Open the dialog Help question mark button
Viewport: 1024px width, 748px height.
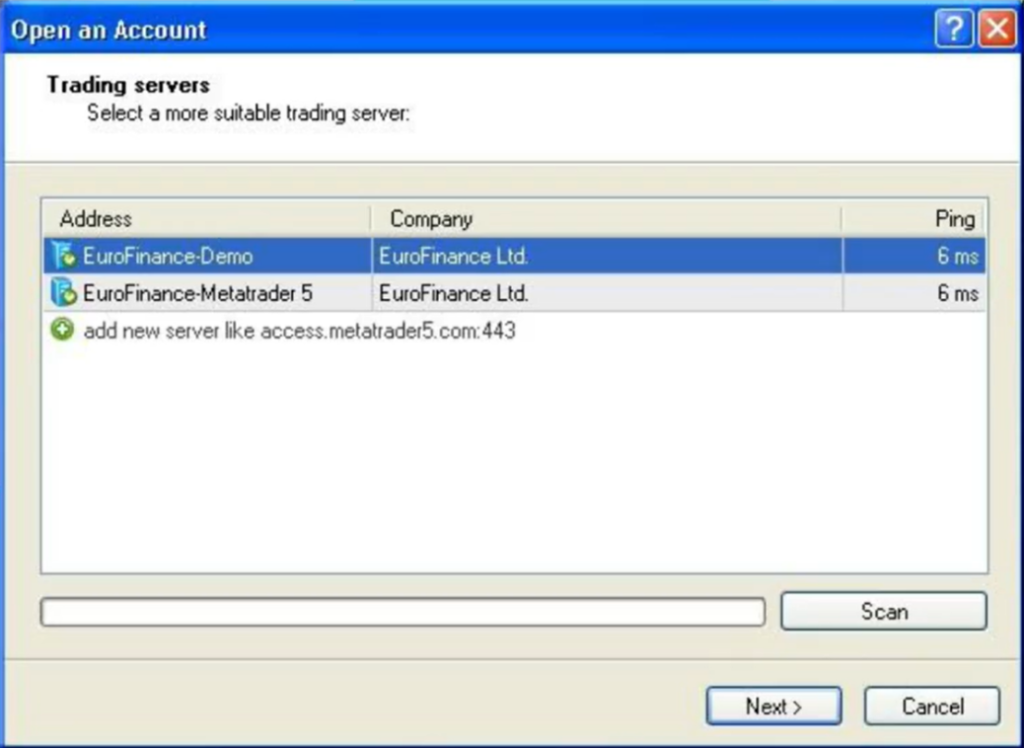point(953,29)
